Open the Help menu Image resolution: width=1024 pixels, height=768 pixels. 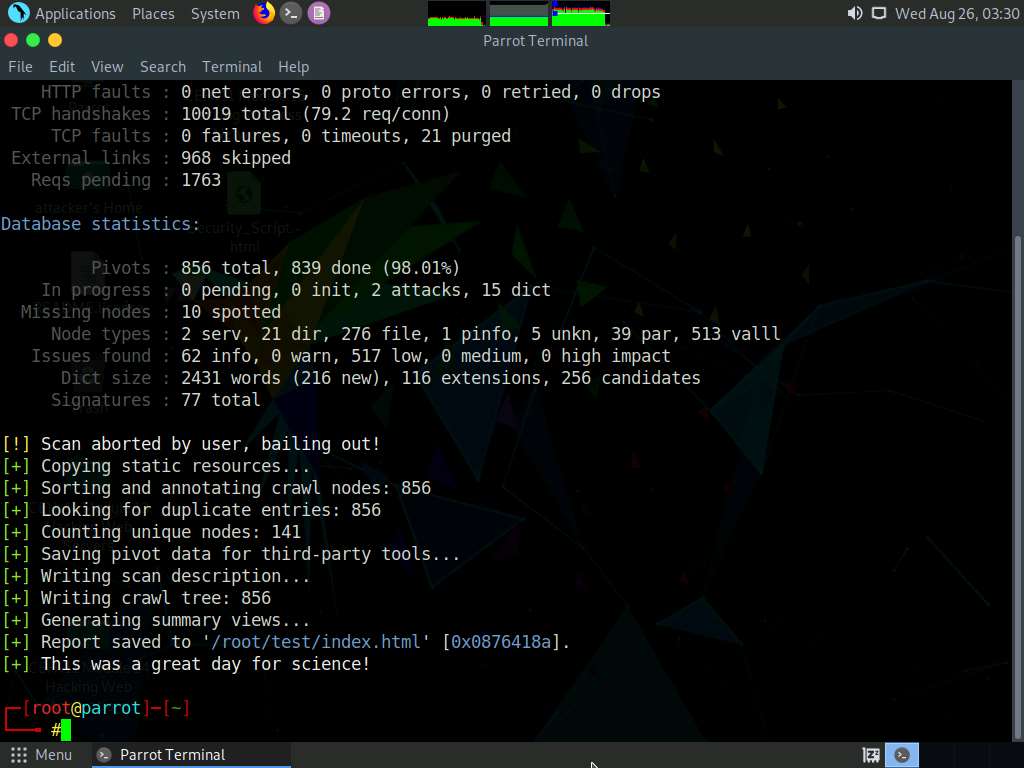[x=293, y=67]
